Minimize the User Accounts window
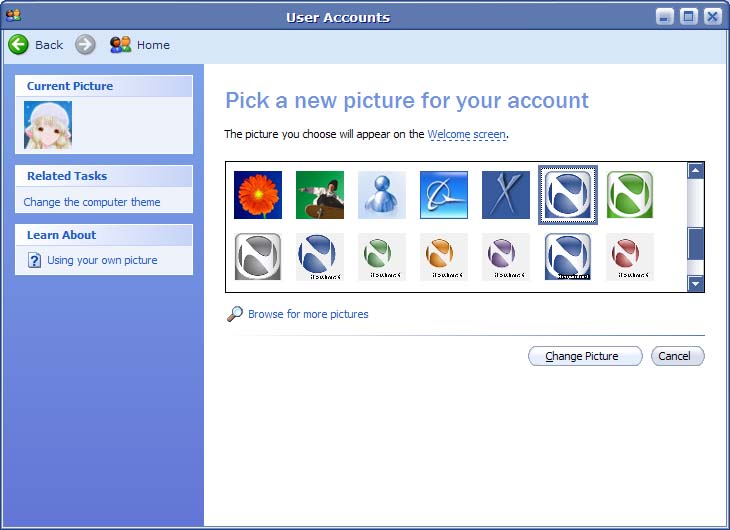This screenshot has width=730, height=530. (x=665, y=17)
